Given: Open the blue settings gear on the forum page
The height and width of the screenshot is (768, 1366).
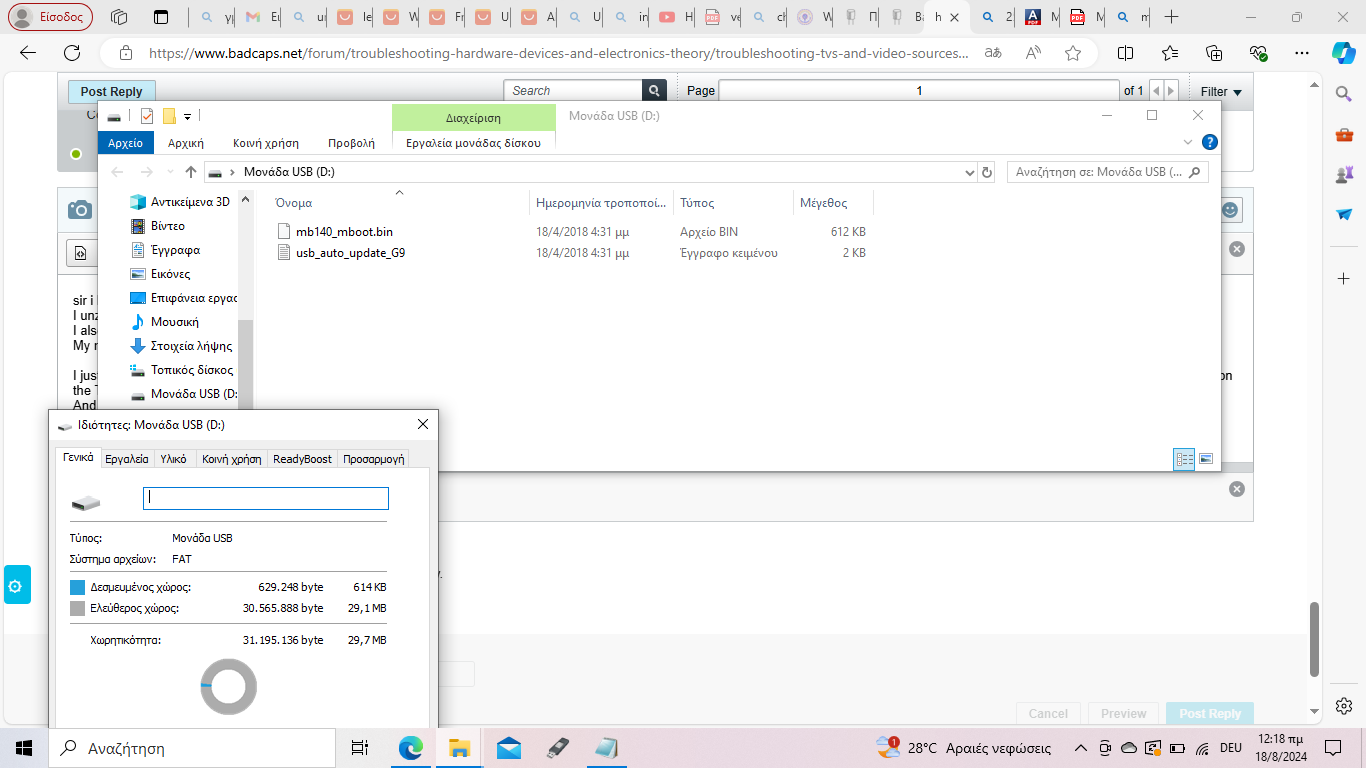Looking at the screenshot, I should tap(15, 587).
